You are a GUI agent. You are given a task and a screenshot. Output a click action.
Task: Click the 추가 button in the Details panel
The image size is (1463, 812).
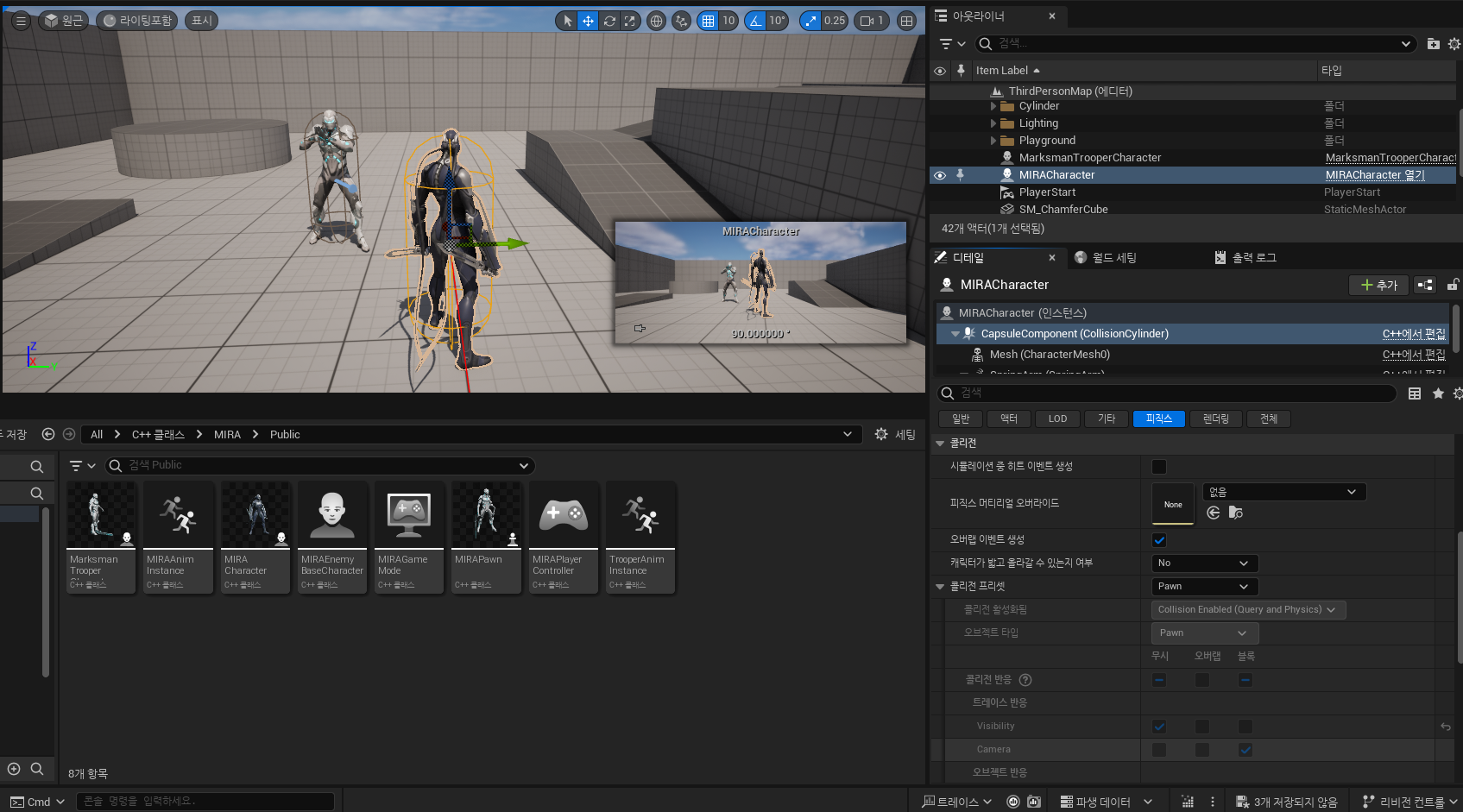[x=1378, y=284]
